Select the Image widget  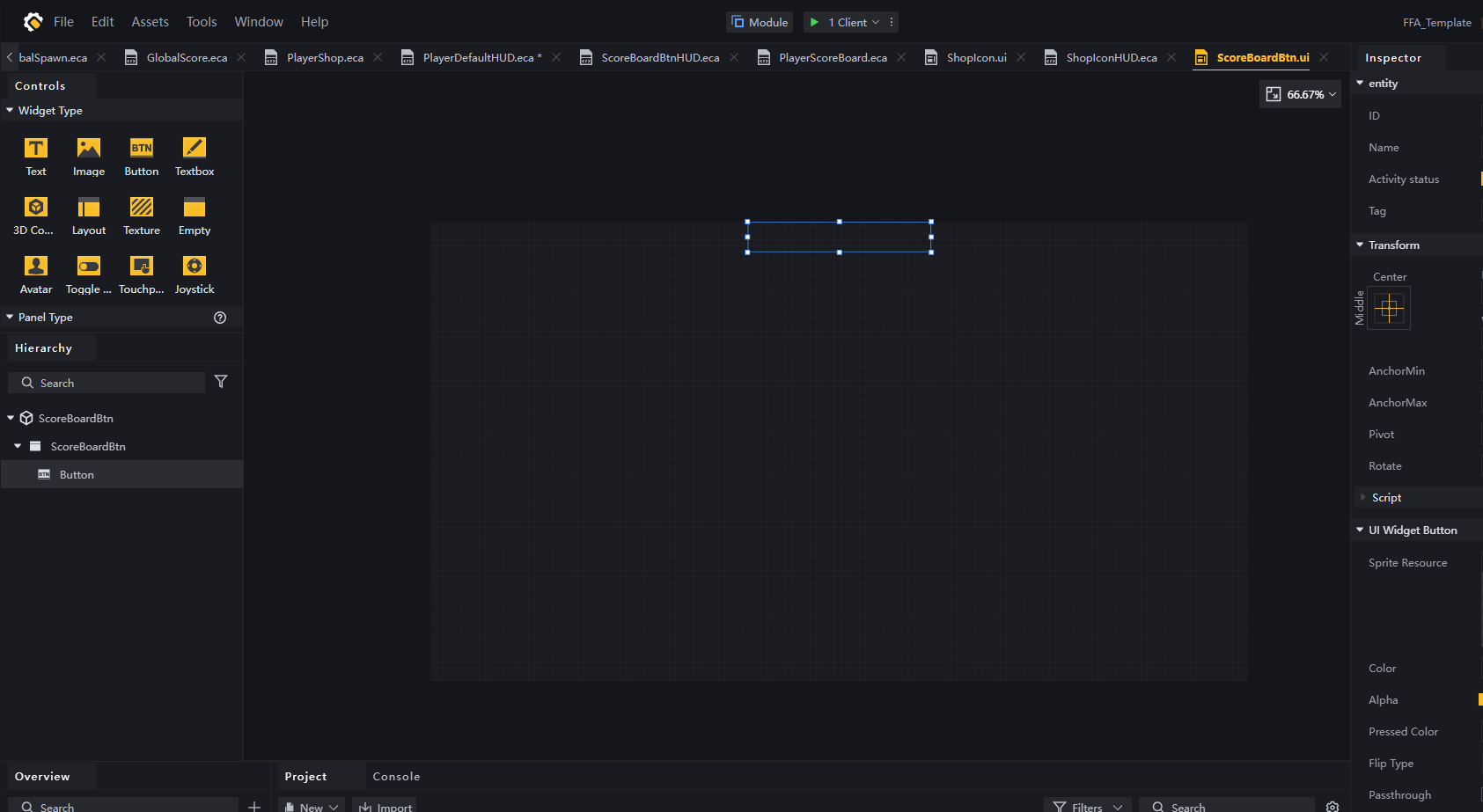click(x=89, y=157)
